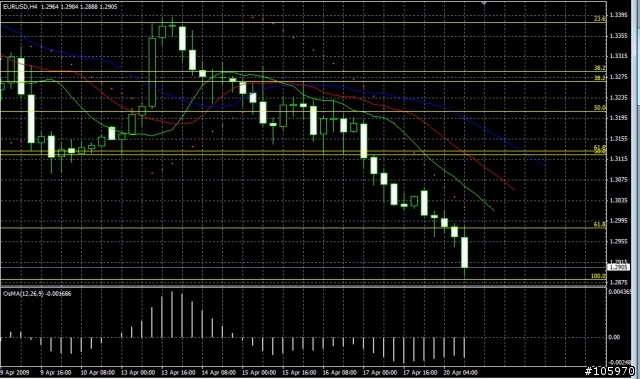
Task: Click the 20 Apr 04:00 time label
Action: (460, 372)
